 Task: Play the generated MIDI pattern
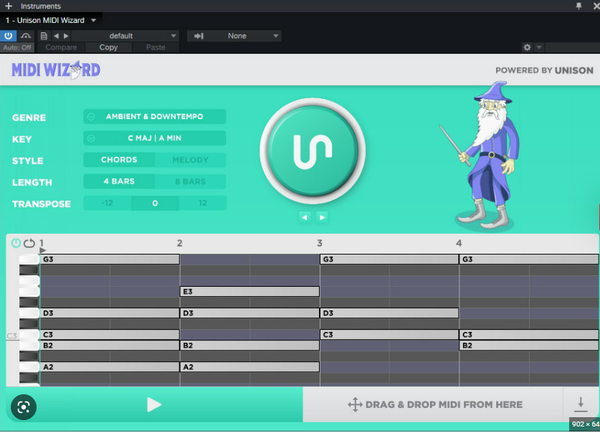pyautogui.click(x=154, y=405)
